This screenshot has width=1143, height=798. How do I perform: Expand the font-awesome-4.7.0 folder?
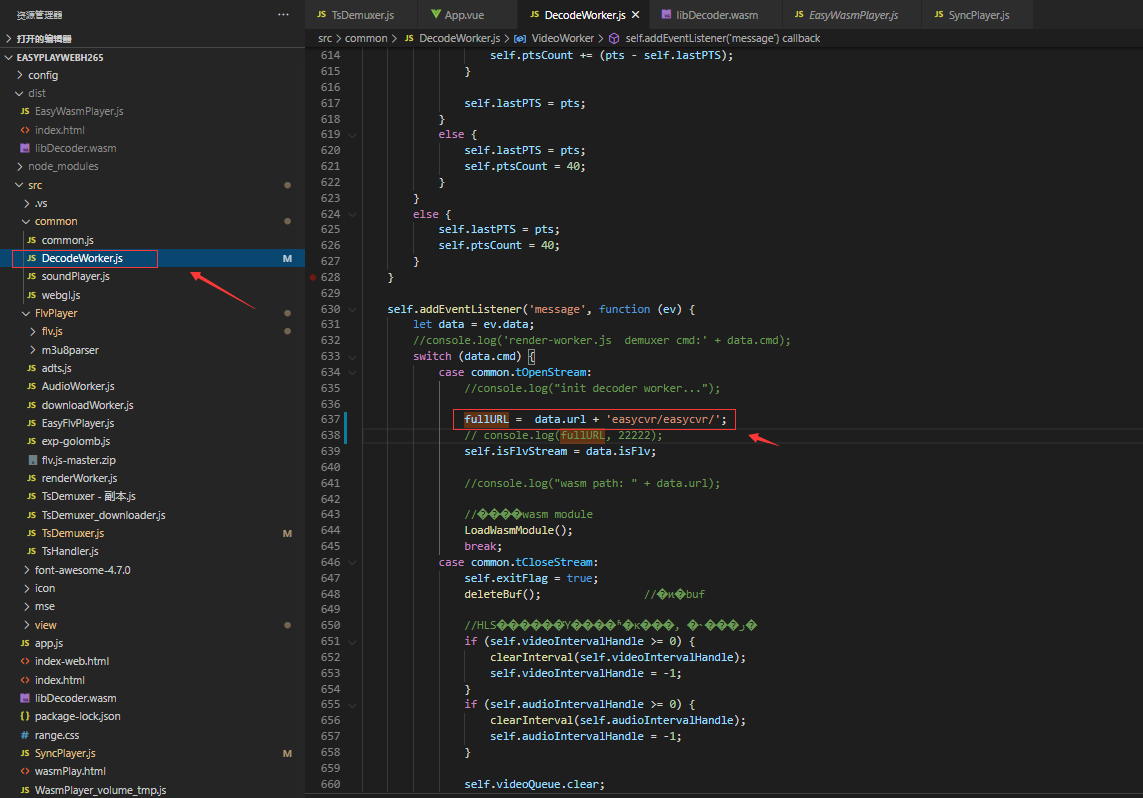pyautogui.click(x=152, y=570)
